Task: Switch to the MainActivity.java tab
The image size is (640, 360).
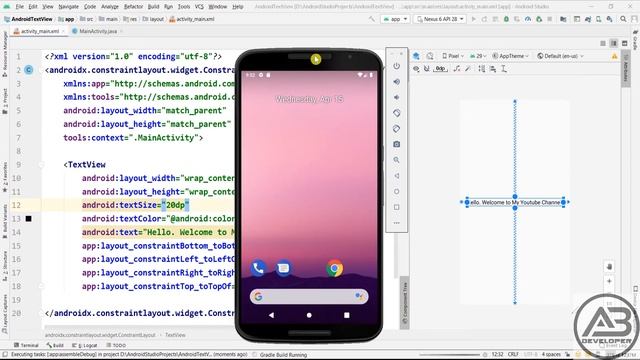Action: pyautogui.click(x=98, y=31)
